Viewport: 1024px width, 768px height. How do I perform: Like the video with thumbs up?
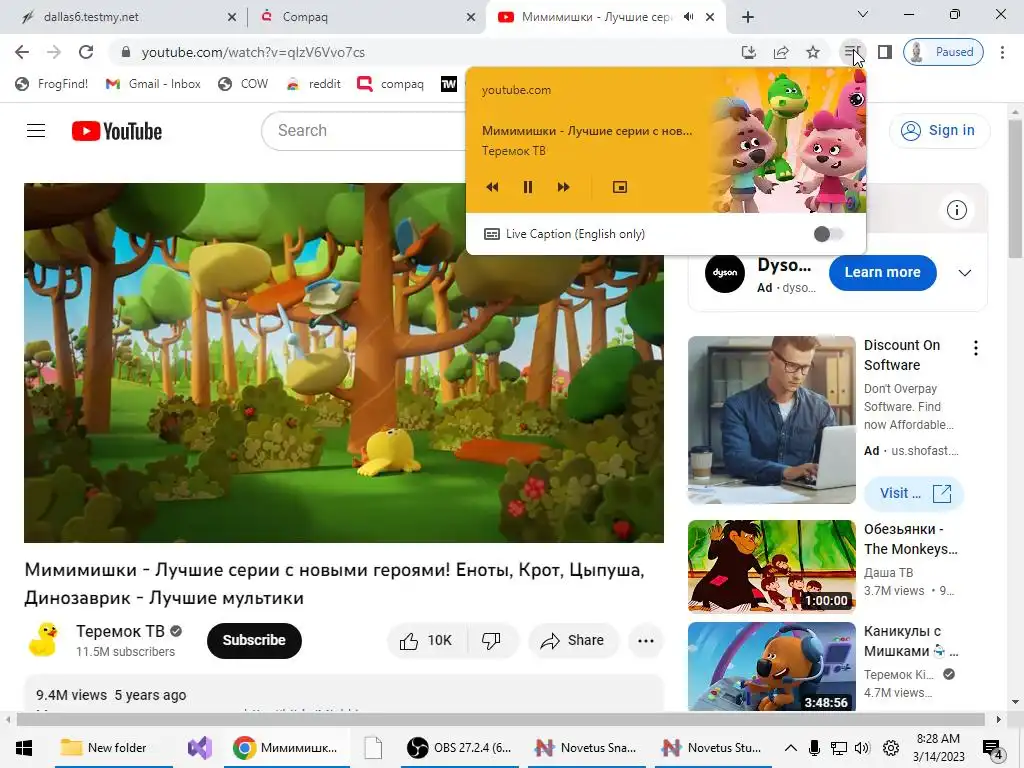[x=427, y=641]
